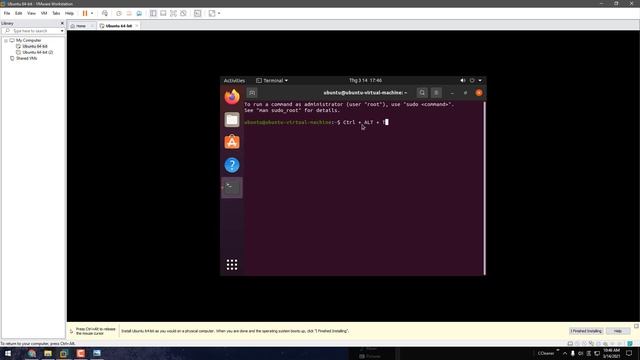Click the stretch guest display icon

click(212, 13)
